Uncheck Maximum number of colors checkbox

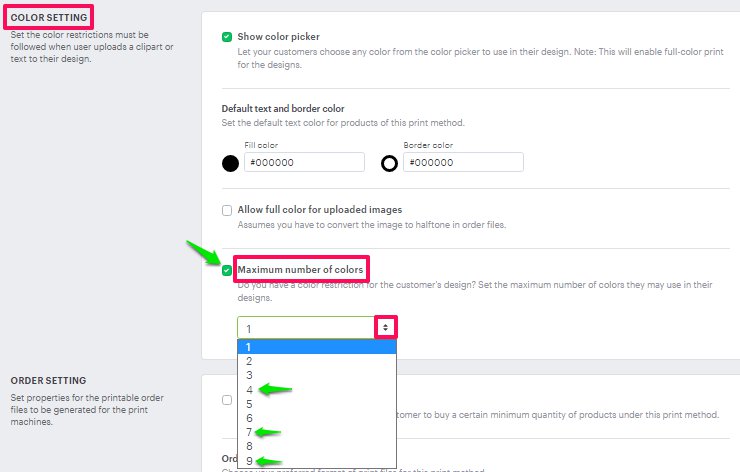tap(227, 270)
